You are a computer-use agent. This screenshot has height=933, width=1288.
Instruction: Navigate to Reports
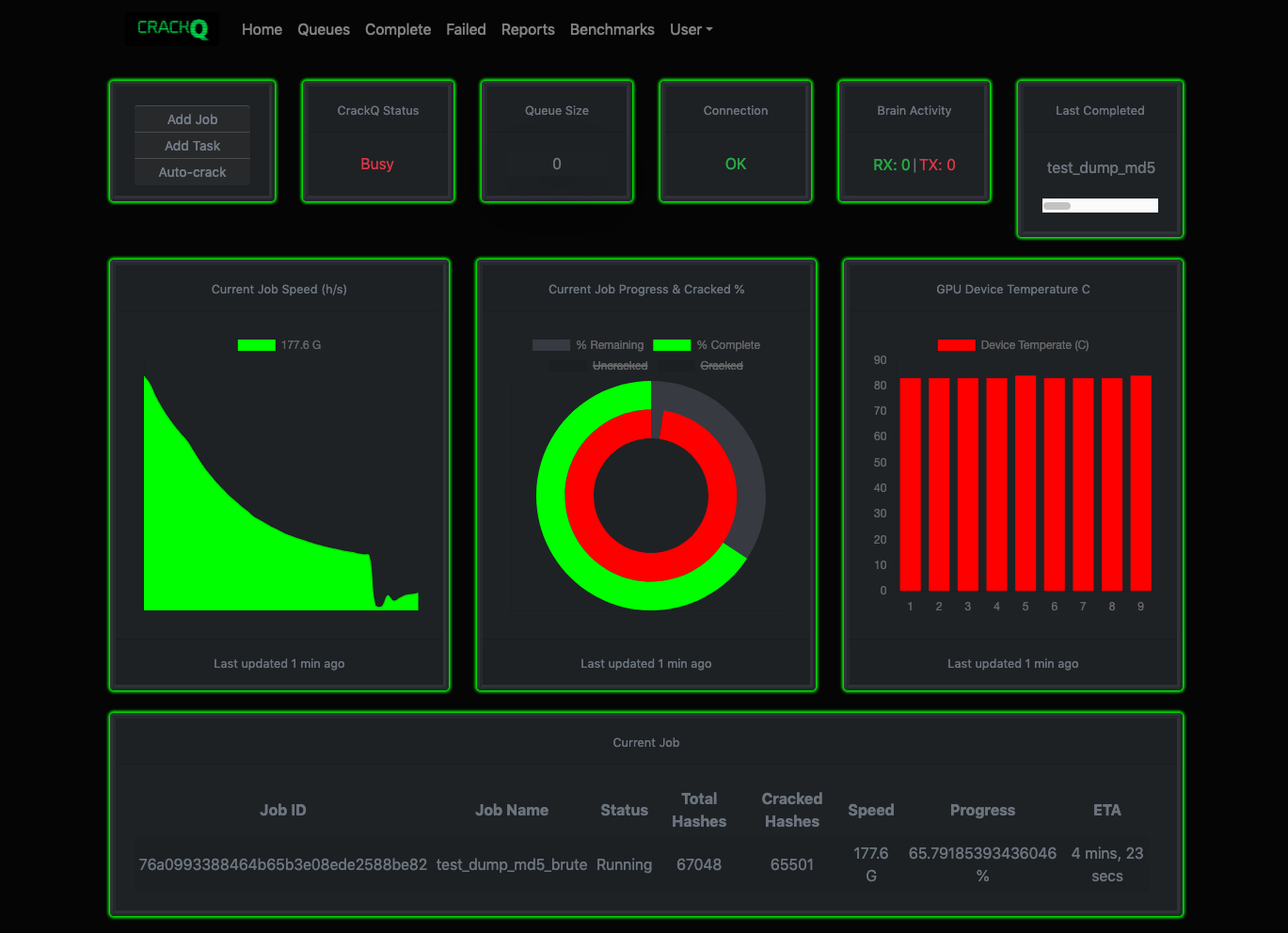[528, 29]
